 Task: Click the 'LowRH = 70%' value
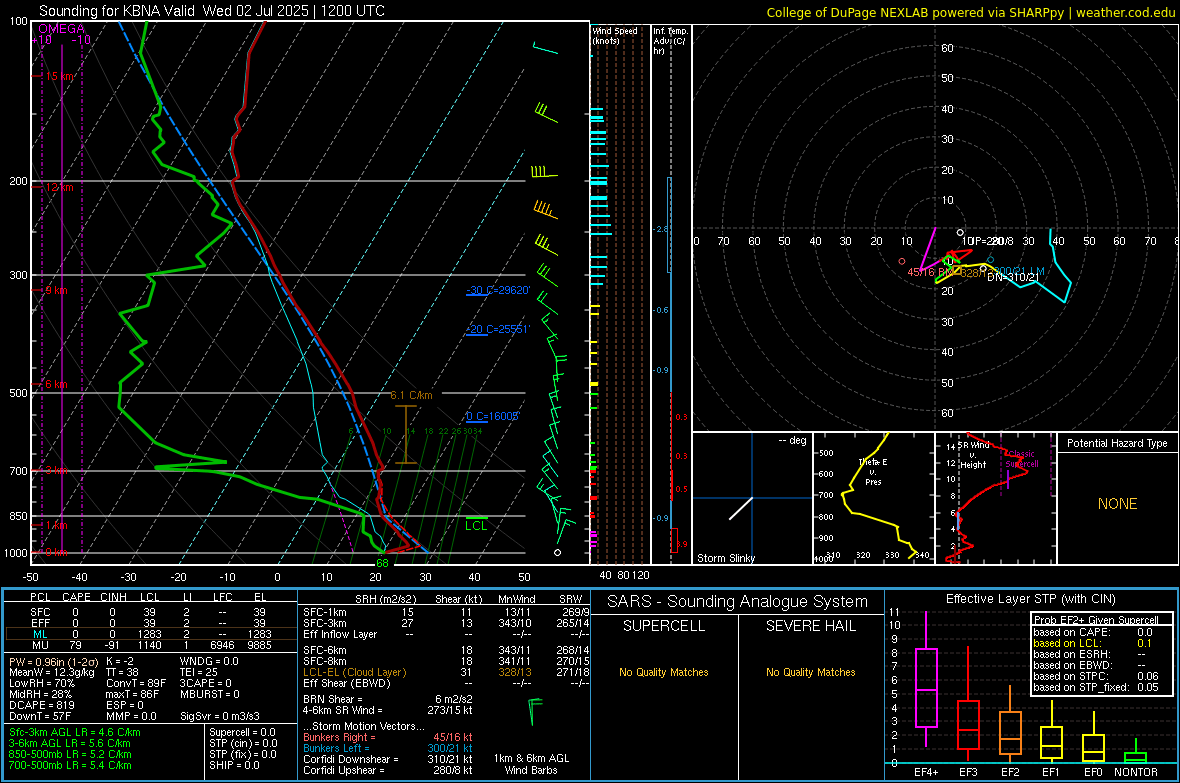point(42,683)
